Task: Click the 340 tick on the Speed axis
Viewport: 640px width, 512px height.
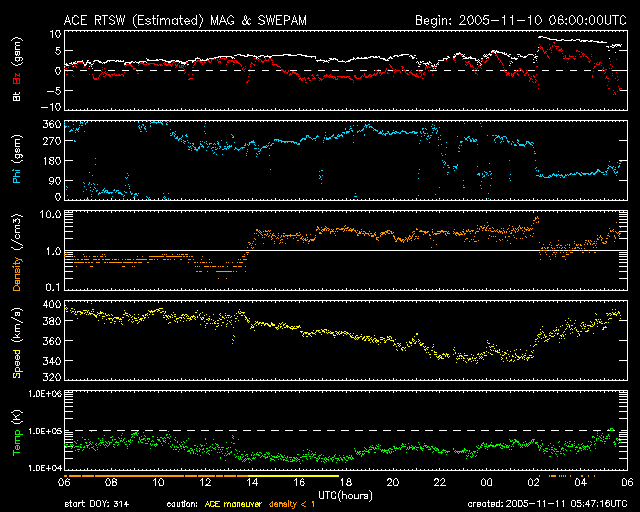Action: (x=52, y=361)
